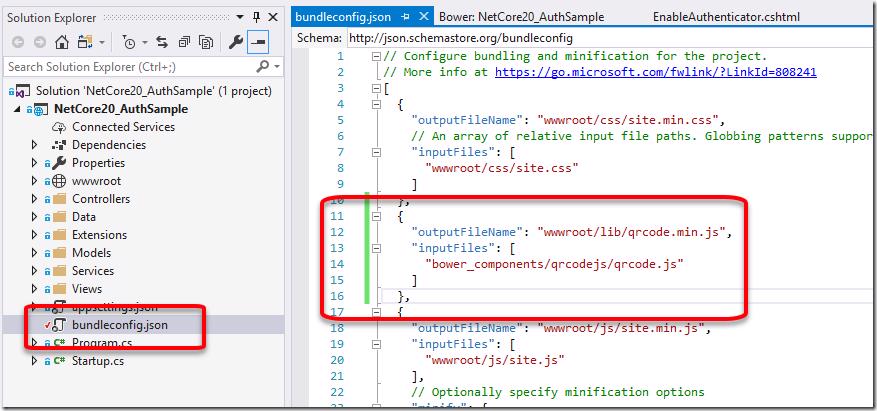Expand the Views folder
The width and height of the screenshot is (877, 411).
pos(34,289)
